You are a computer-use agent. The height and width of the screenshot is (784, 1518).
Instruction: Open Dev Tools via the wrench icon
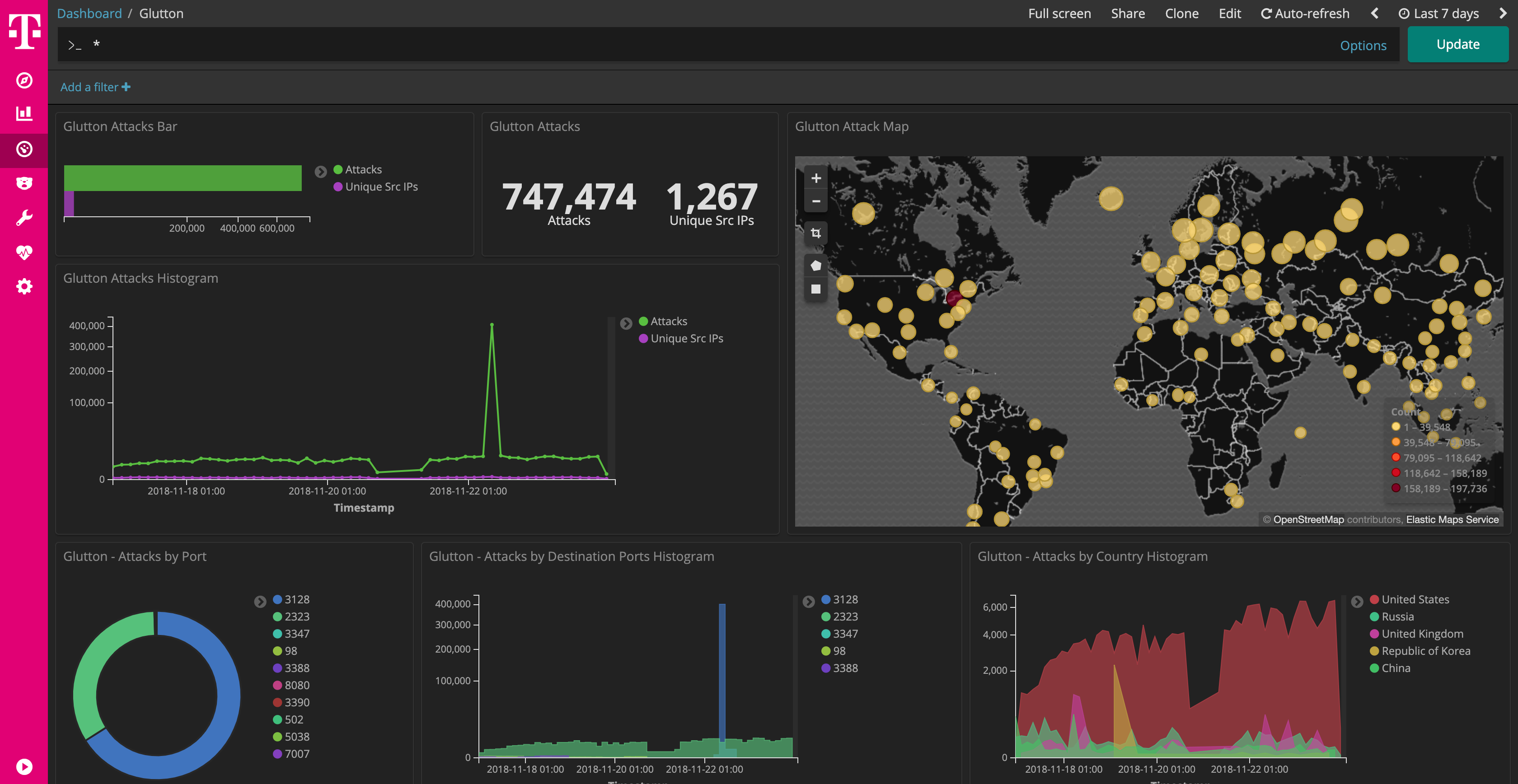point(23,217)
